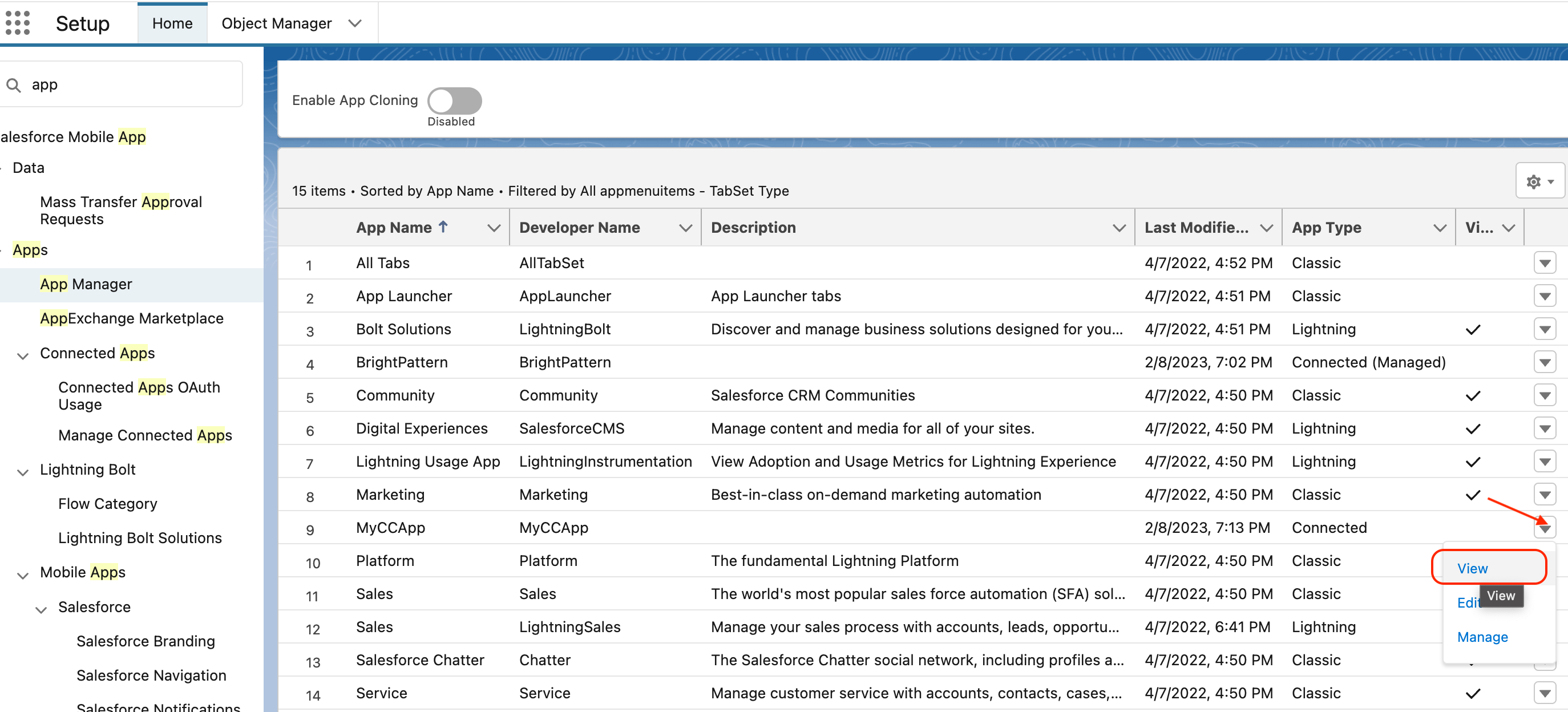Viewport: 1568px width, 712px height.
Task: Open row actions arrow for Community
Action: (1544, 395)
